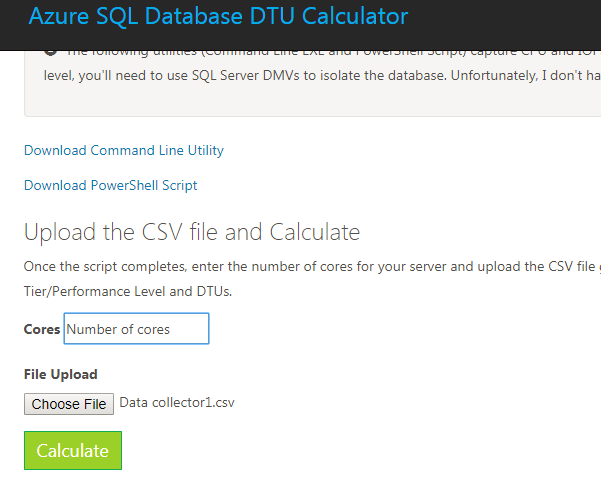The height and width of the screenshot is (479, 601).
Task: Click the File Upload label
Action: click(61, 374)
